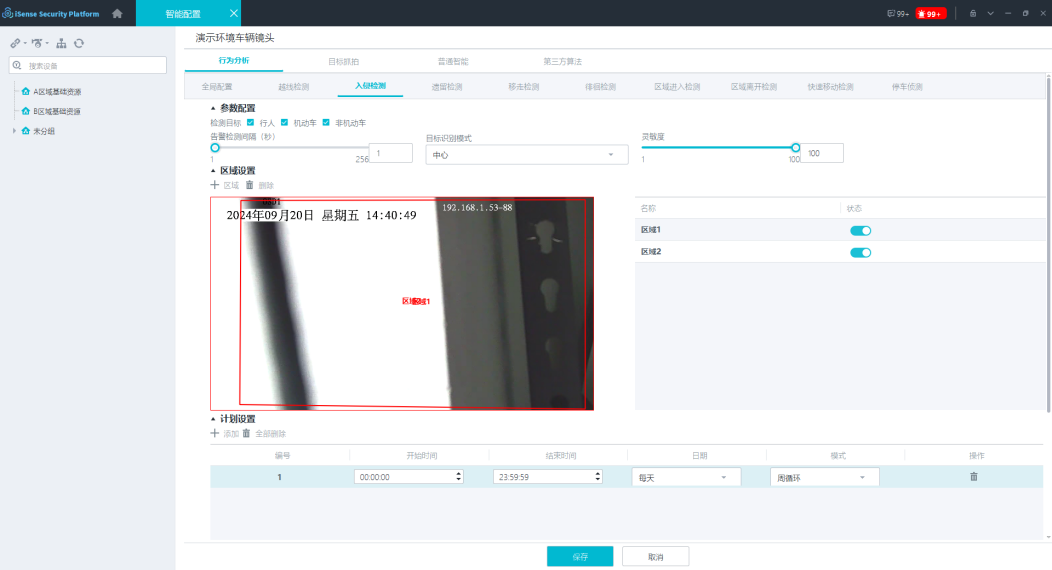Expand the 未分组 tree node

[14, 131]
